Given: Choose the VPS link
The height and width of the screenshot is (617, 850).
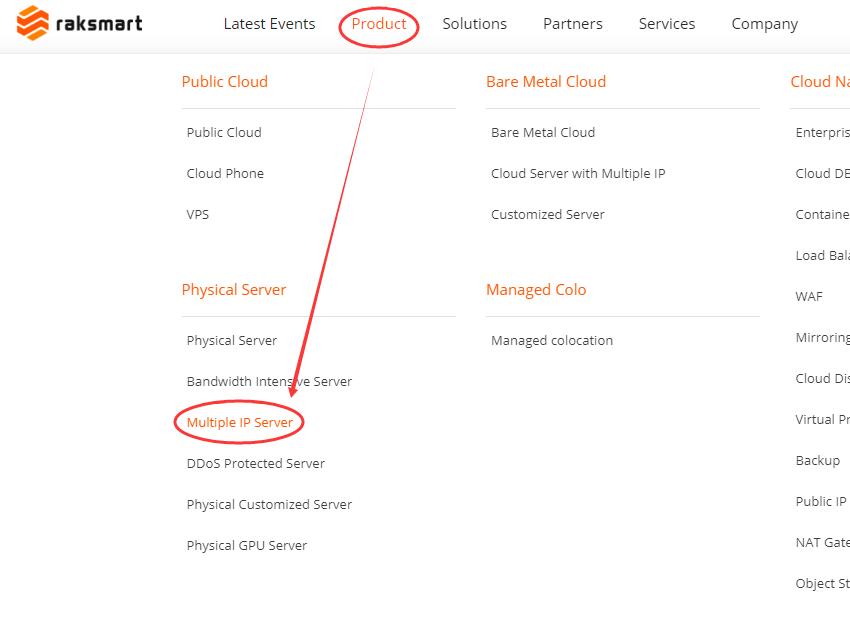Looking at the screenshot, I should tap(197, 215).
